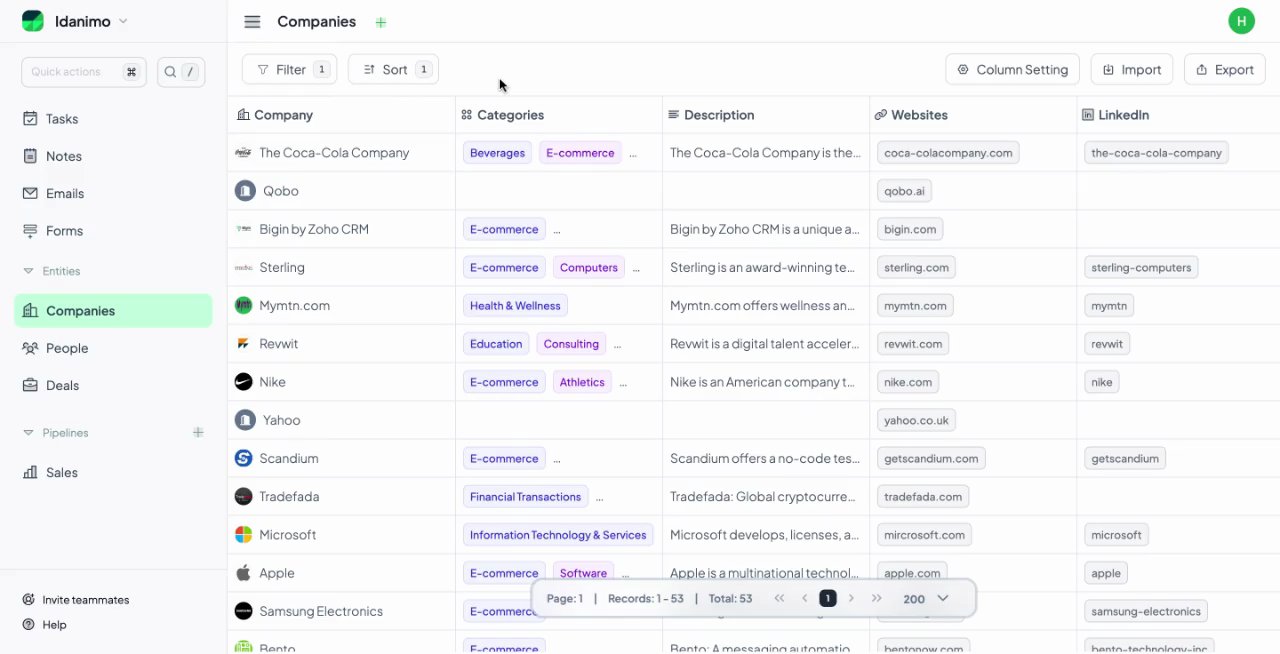Click the Microsoft logo icon in the table
Image resolution: width=1280 pixels, height=654 pixels.
[243, 535]
